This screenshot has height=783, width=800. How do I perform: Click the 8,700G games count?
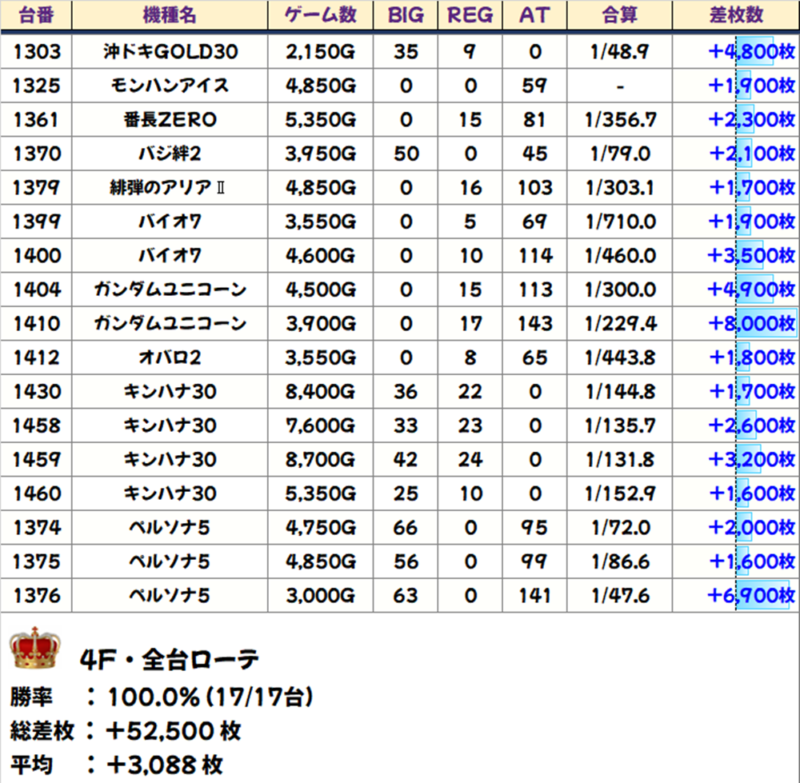(x=320, y=460)
